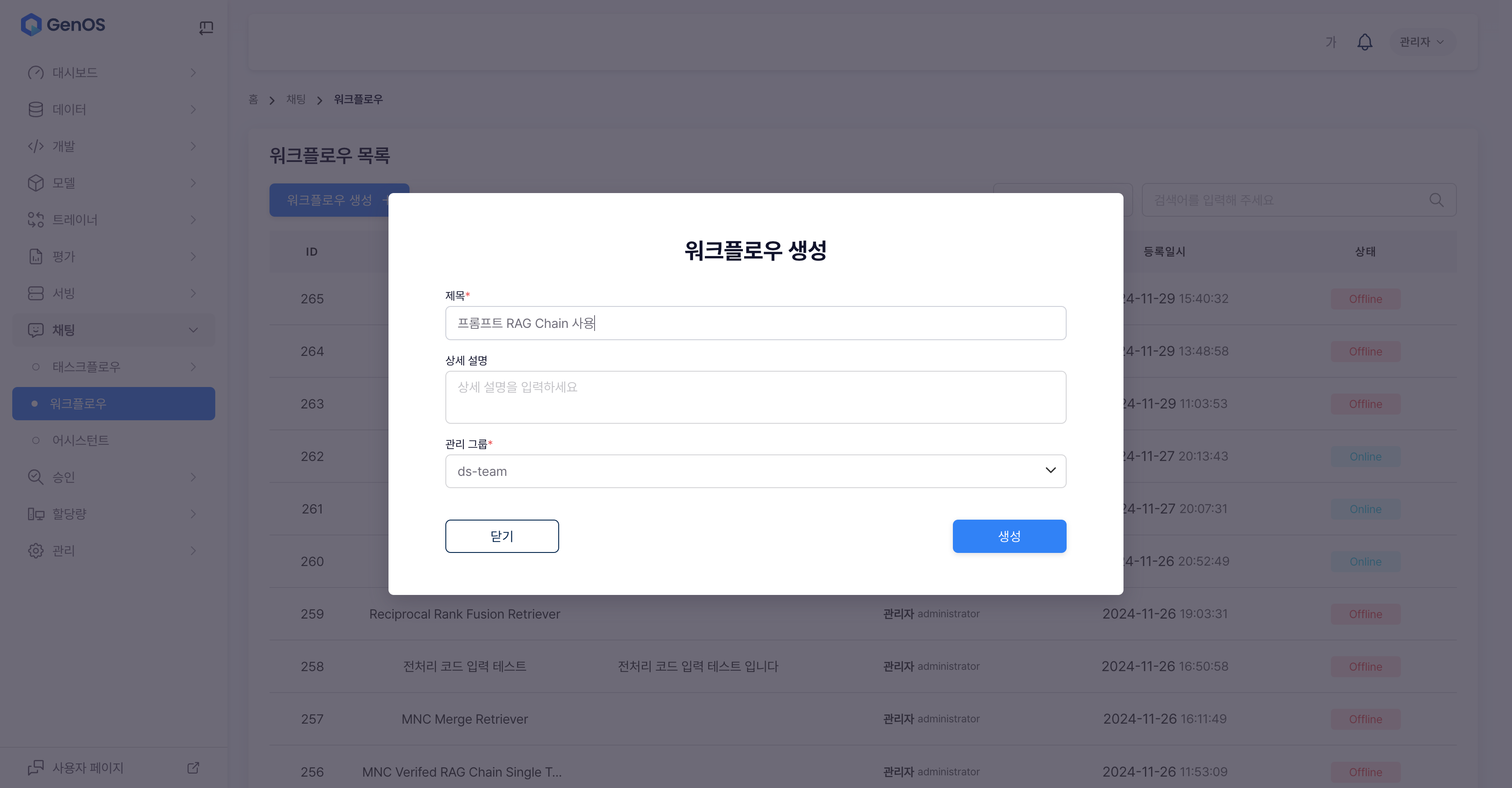Click the code brackets icon for 개발
This screenshot has height=788, width=1512.
coord(36,146)
